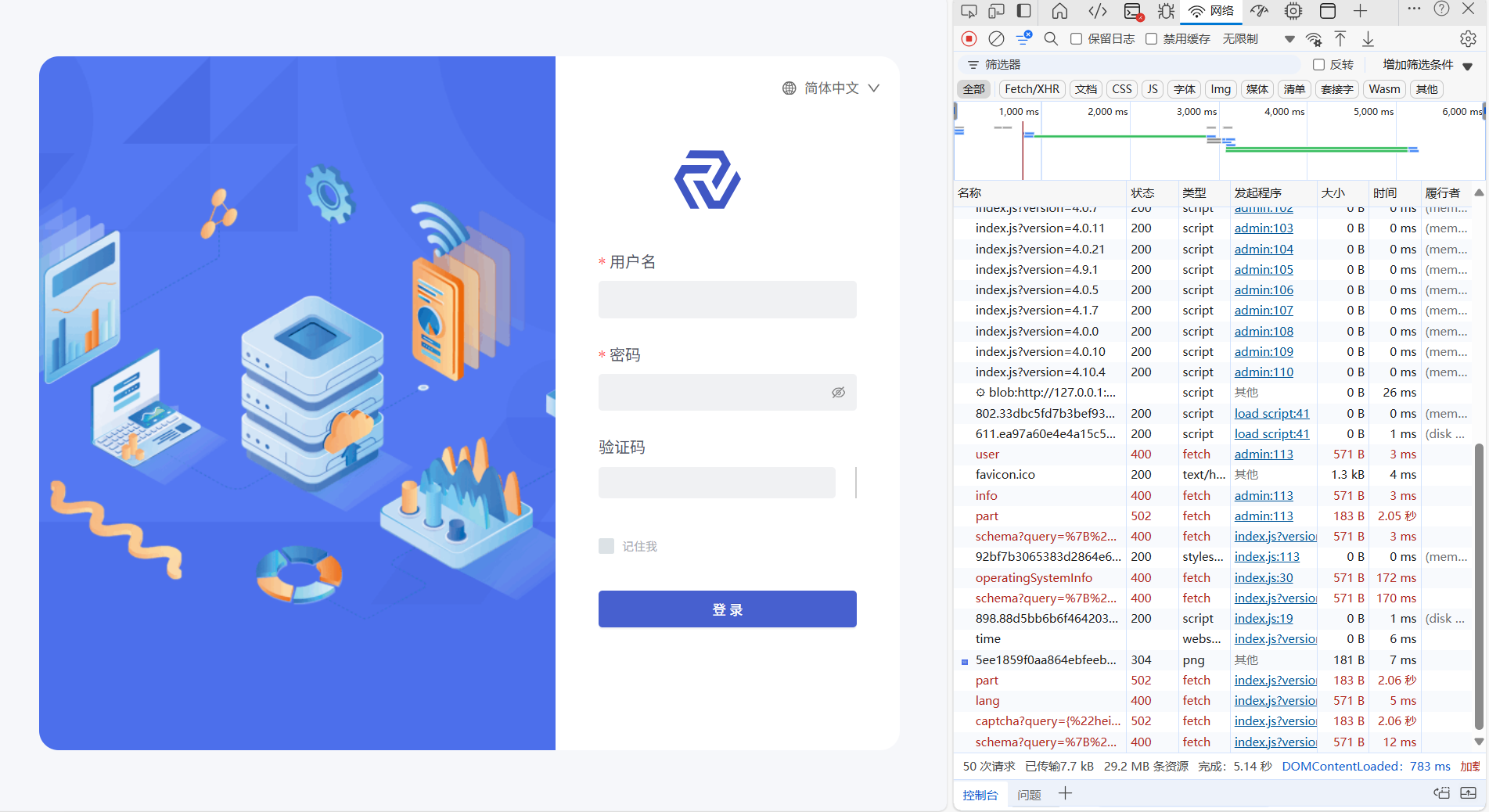This screenshot has height=812, width=1489.
Task: Open the Performance gauge icon panel
Action: coord(1259,11)
